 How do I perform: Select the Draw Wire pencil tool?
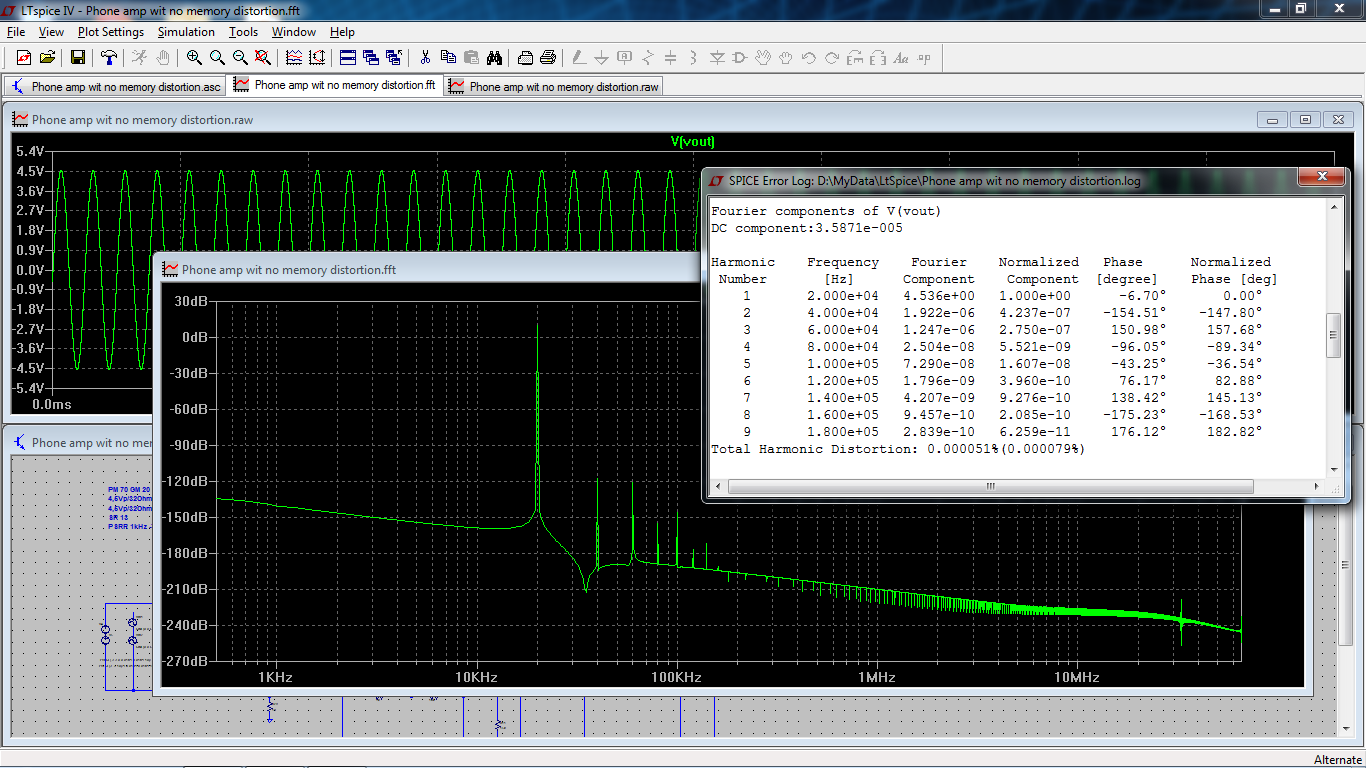(579, 57)
